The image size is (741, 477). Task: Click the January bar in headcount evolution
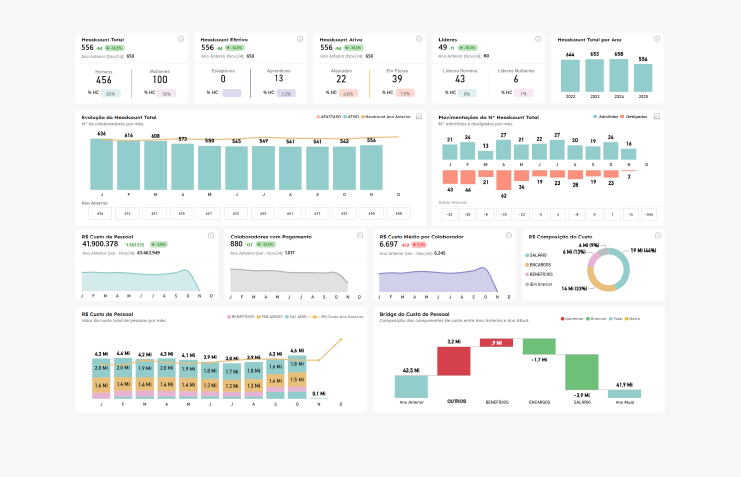[x=102, y=165]
